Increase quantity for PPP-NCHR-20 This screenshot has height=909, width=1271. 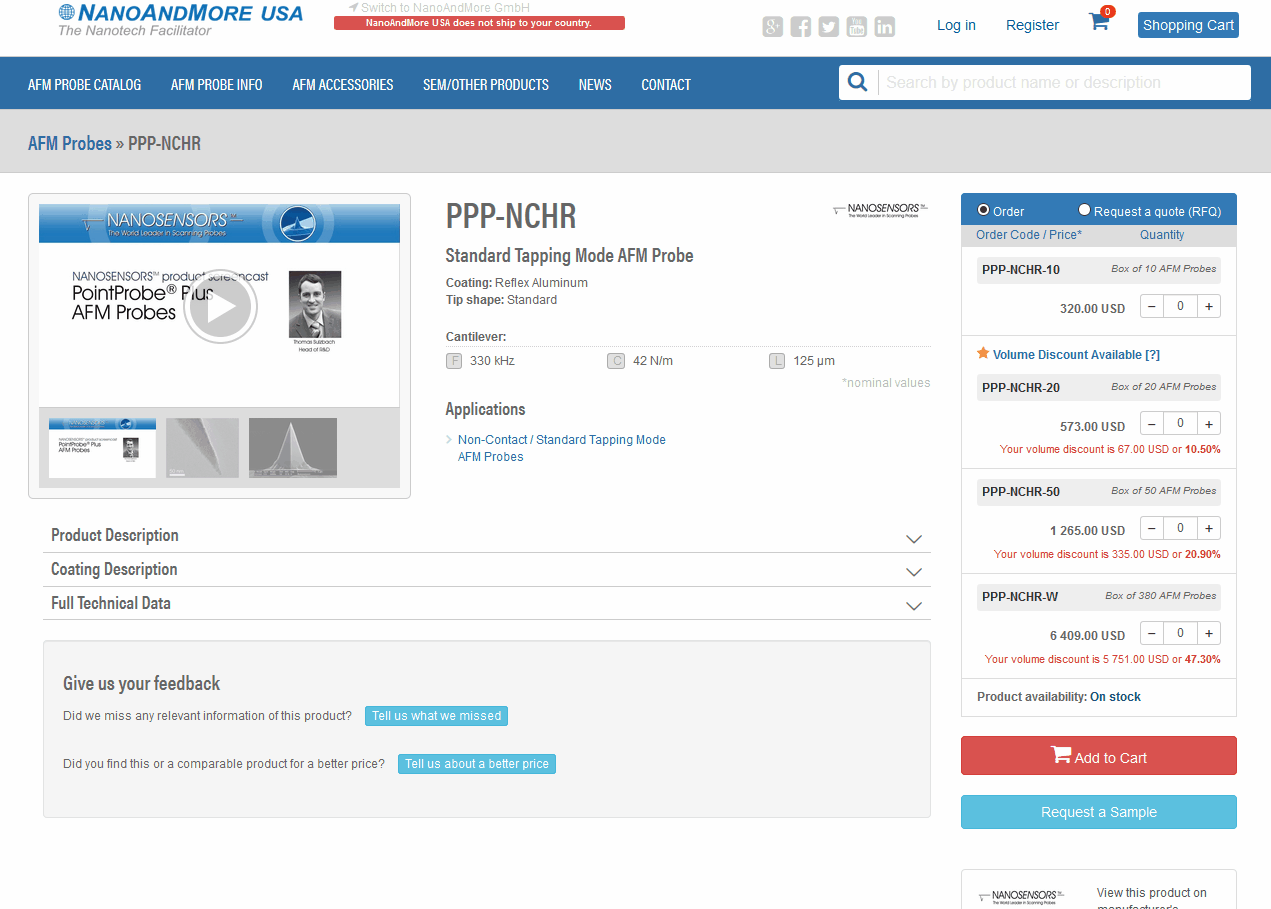pos(1209,424)
